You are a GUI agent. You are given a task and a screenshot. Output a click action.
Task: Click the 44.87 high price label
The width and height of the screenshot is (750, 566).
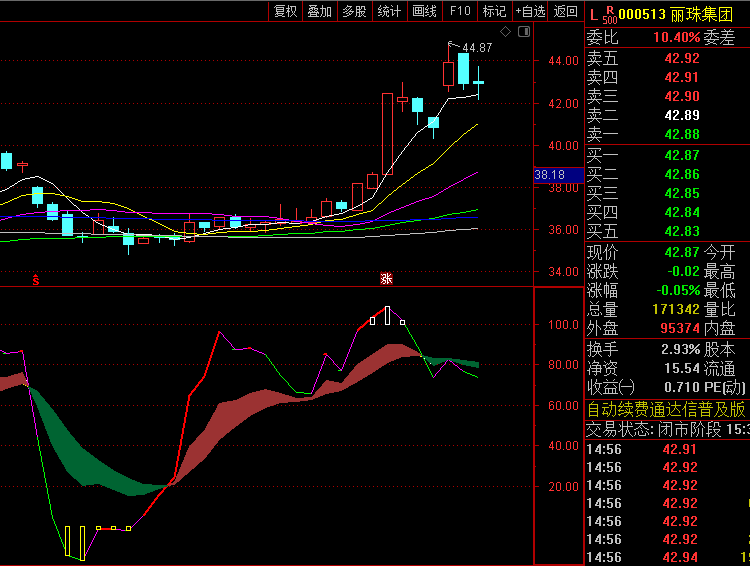coord(477,48)
